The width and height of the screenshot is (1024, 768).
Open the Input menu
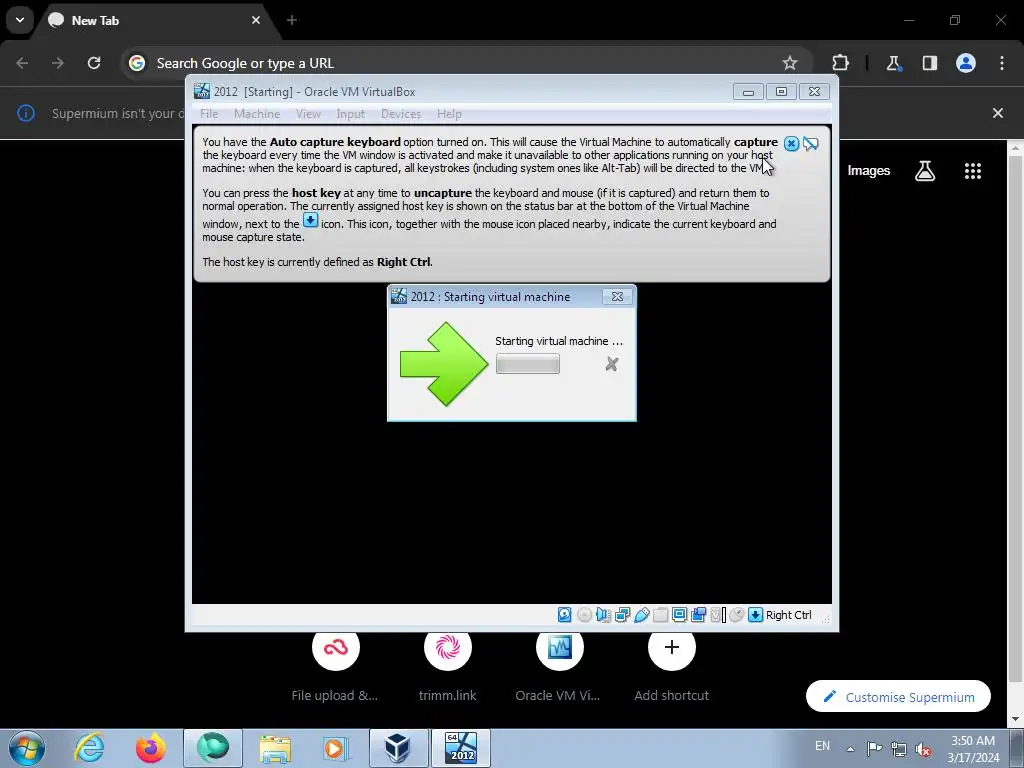pos(351,114)
